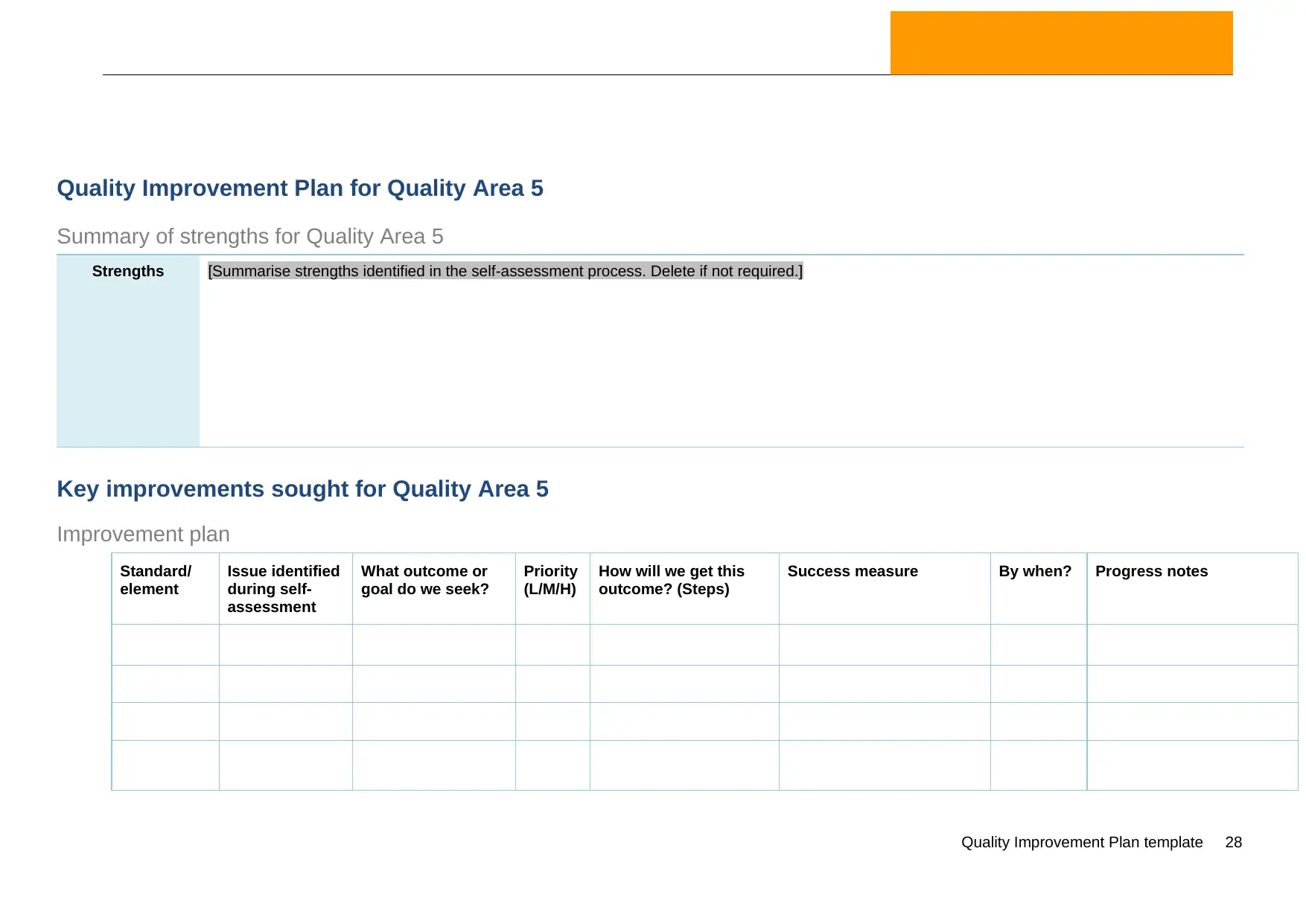Screen dimensions: 1306x924
Task: Click the 'Strengths' label cell
Action: (128, 351)
